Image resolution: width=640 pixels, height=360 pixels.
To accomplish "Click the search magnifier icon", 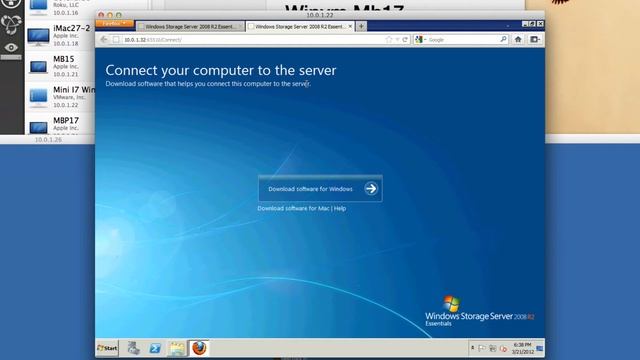I will [503, 39].
